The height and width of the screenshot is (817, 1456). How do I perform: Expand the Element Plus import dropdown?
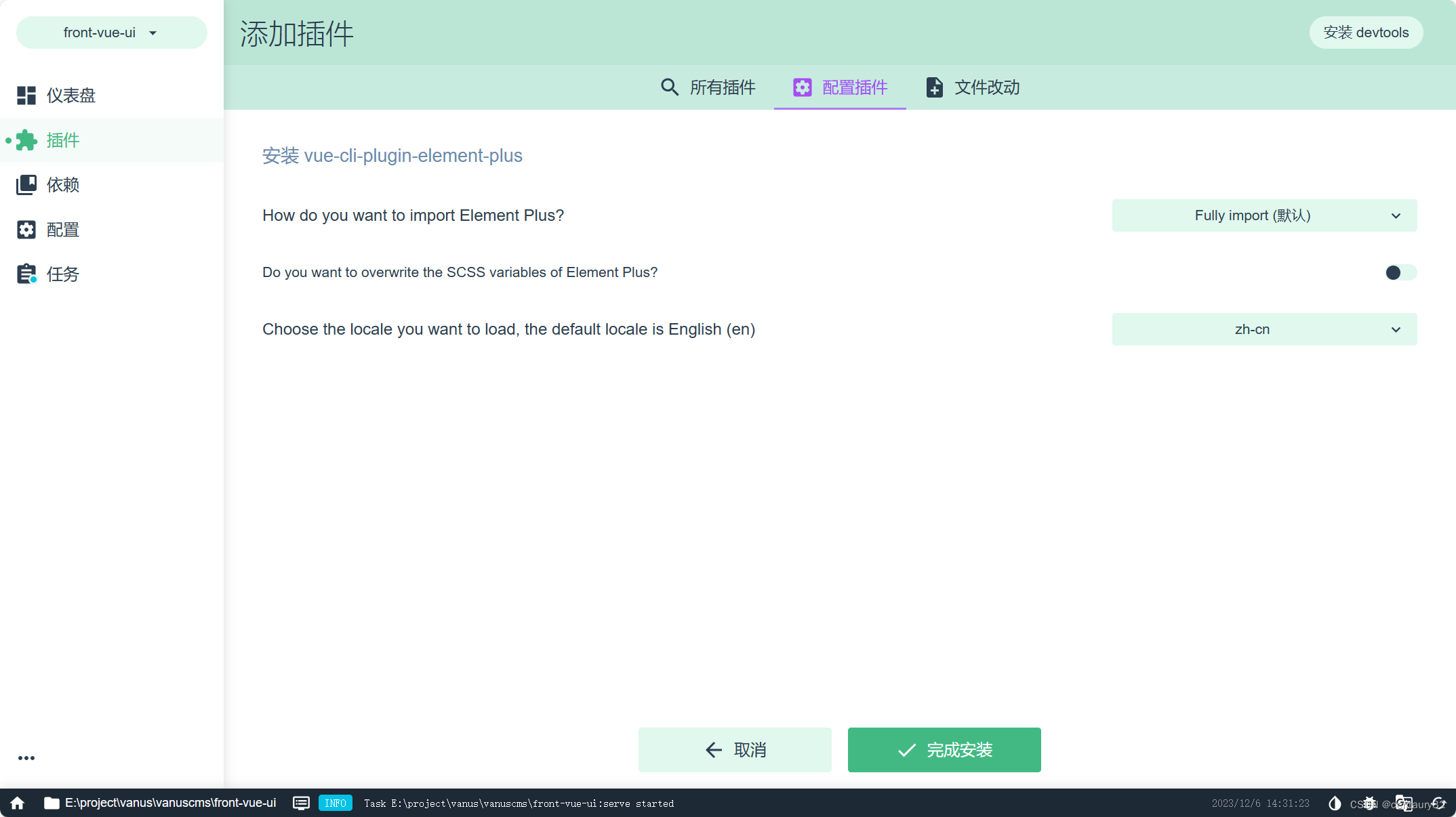point(1263,215)
